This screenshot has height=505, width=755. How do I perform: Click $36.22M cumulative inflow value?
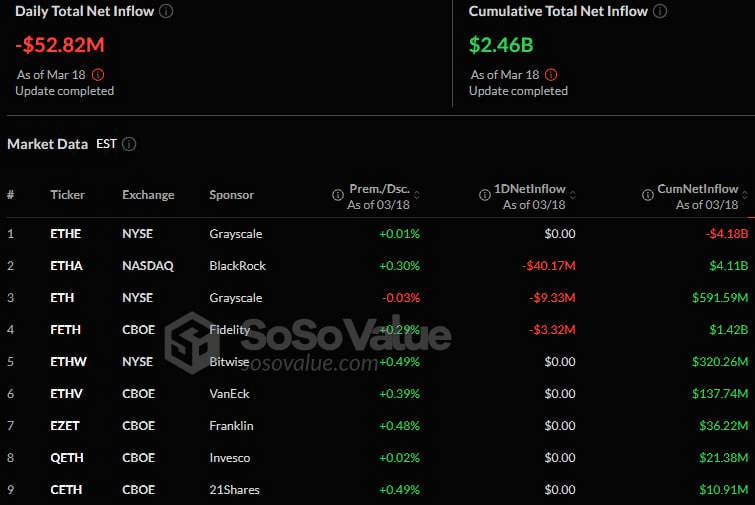(724, 426)
